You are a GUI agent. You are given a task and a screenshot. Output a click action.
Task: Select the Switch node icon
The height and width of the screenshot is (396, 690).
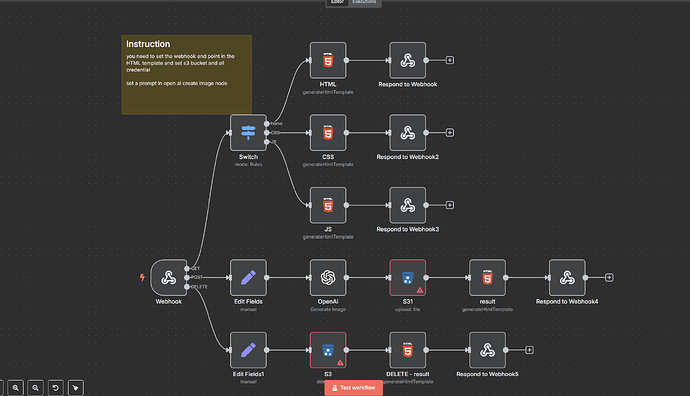[248, 132]
